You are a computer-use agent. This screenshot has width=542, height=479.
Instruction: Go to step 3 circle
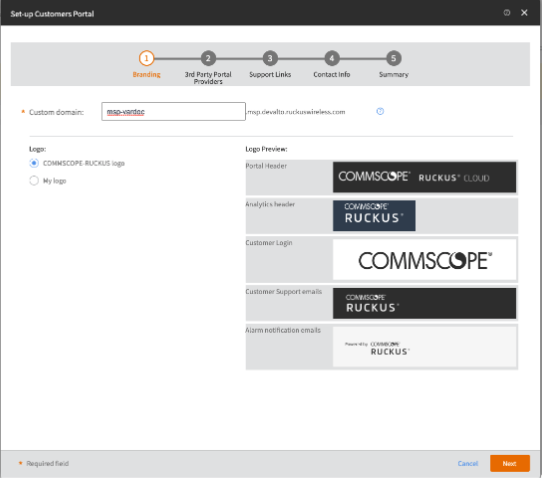(x=270, y=58)
